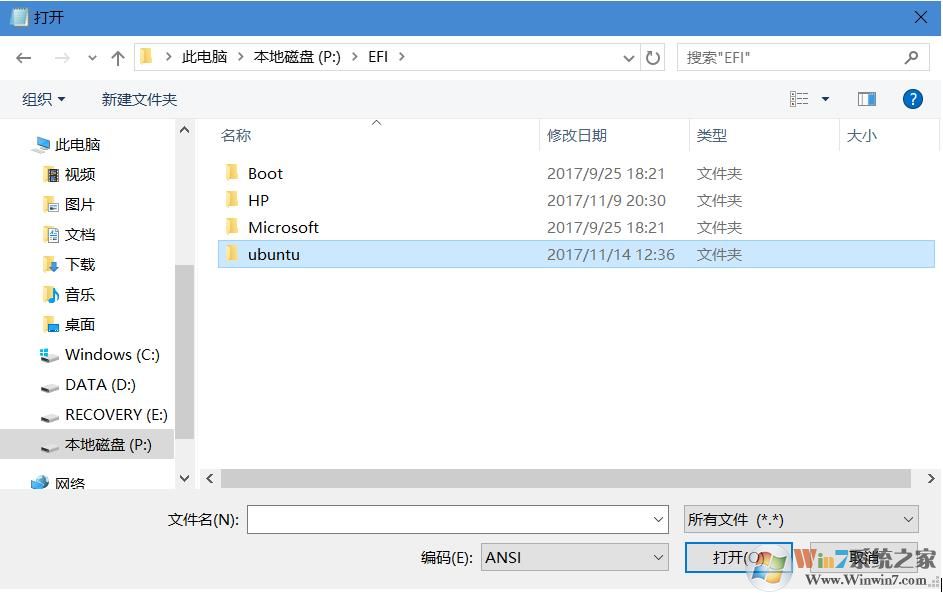Viewport: 943px width, 594px height.
Task: Select the HP folder
Action: [x=576, y=200]
